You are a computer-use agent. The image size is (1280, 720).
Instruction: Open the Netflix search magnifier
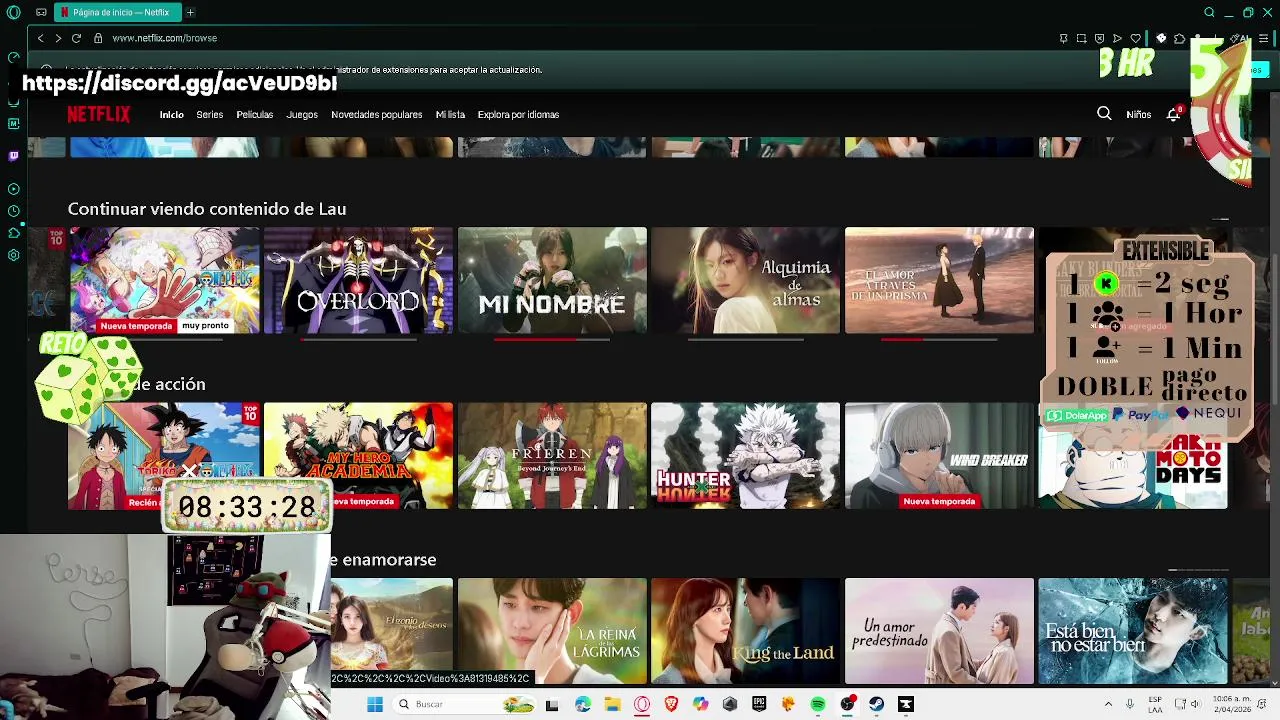pos(1104,114)
